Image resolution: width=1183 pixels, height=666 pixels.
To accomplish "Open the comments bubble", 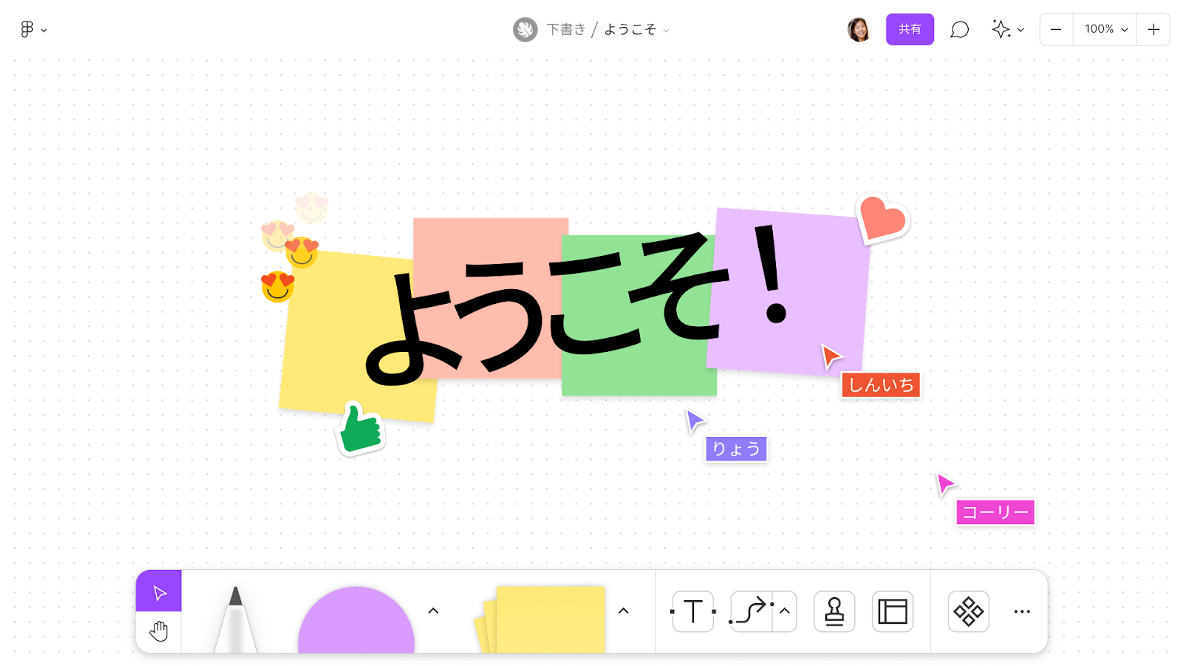I will 959,29.
